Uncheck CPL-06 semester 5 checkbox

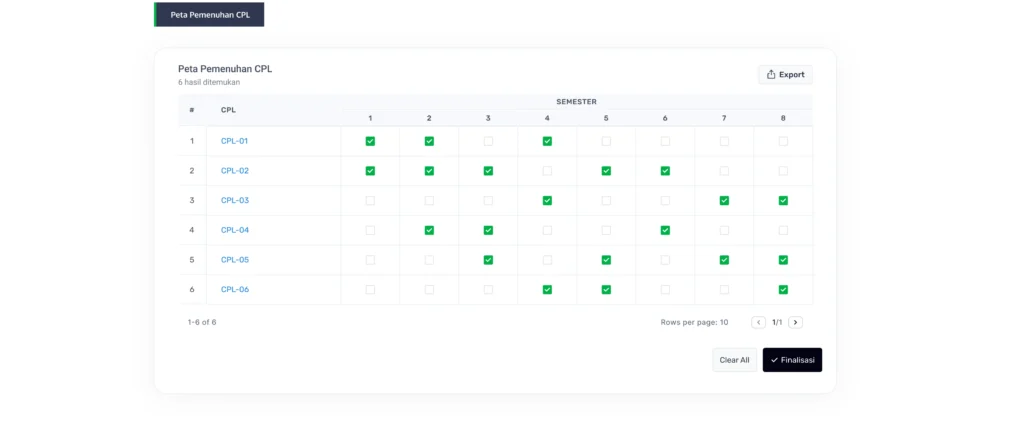[x=606, y=289]
